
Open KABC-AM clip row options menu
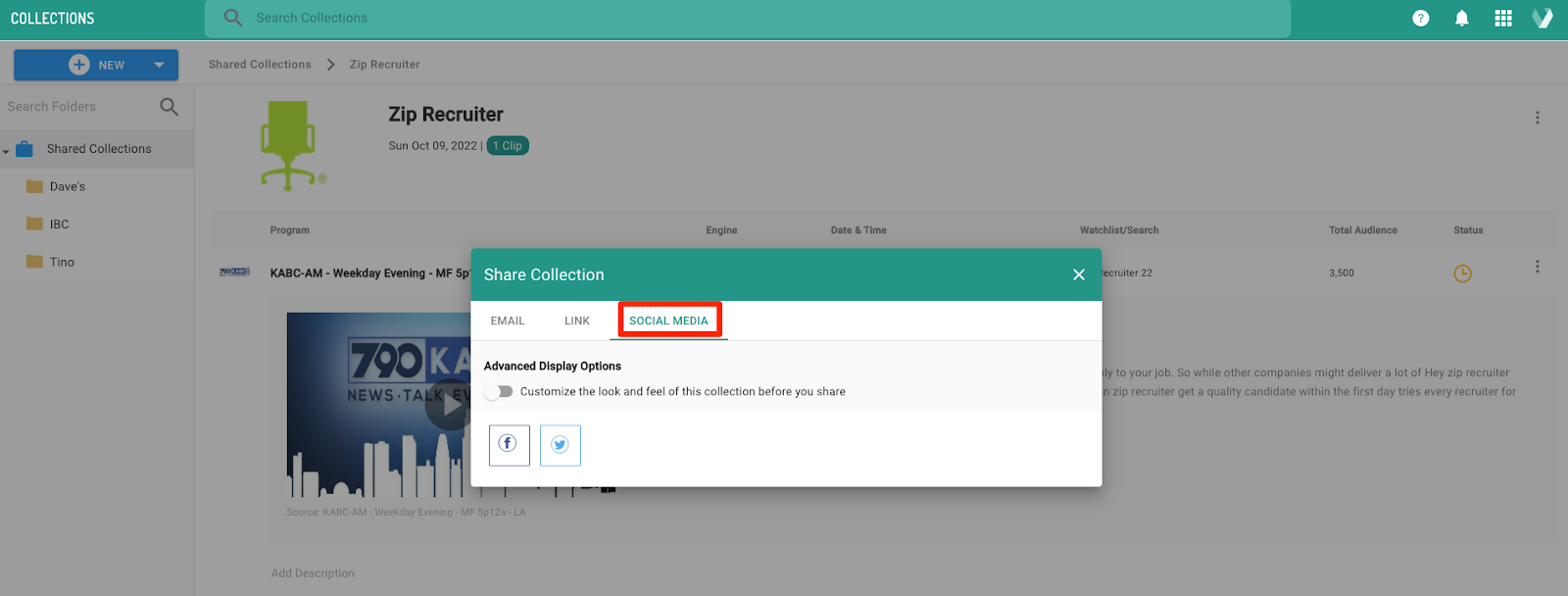[1537, 267]
